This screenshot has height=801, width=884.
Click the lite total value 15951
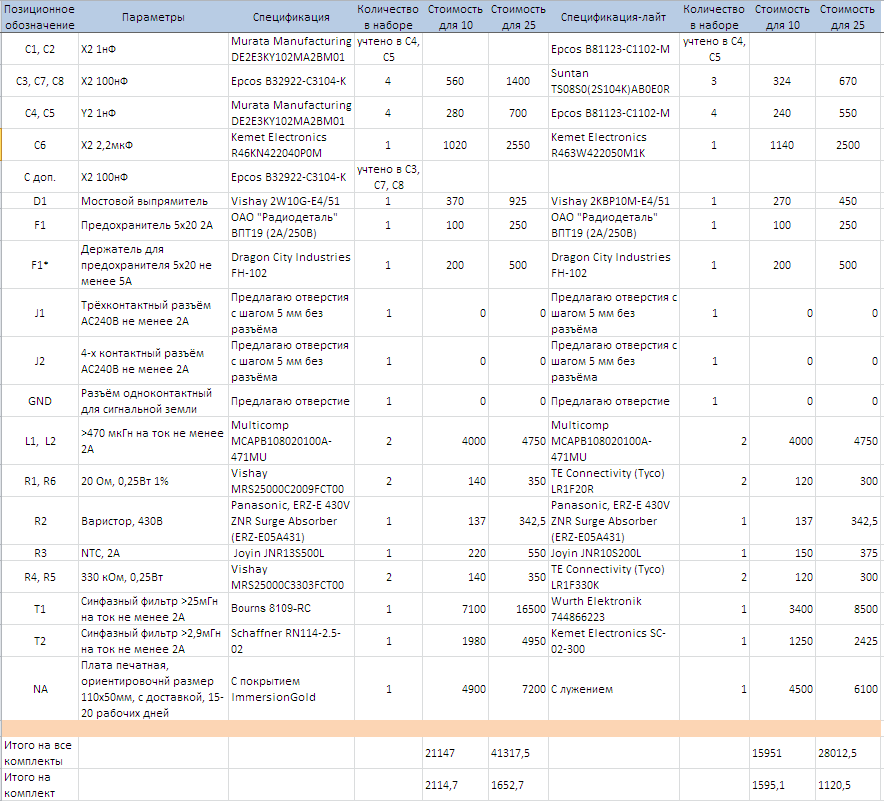click(783, 752)
